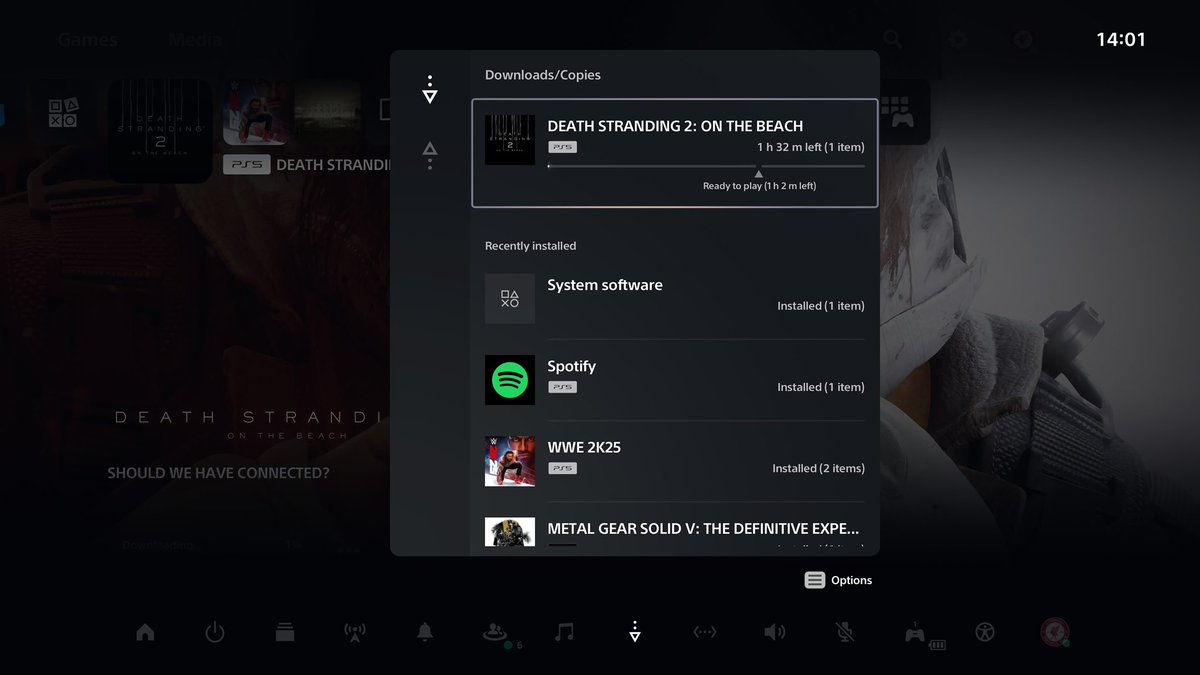Click the Ready to play marker
Screen dimensions: 1200x675
[759, 174]
